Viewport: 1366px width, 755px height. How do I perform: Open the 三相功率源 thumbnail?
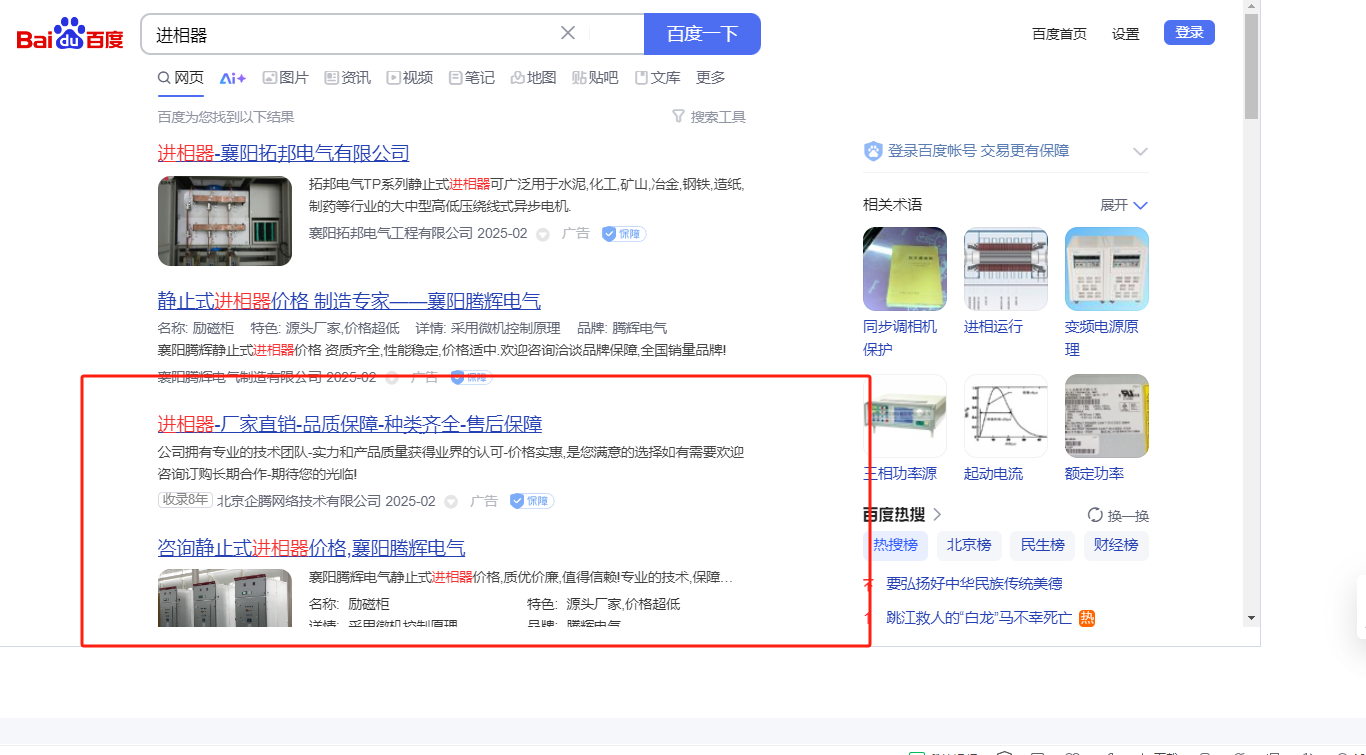905,416
